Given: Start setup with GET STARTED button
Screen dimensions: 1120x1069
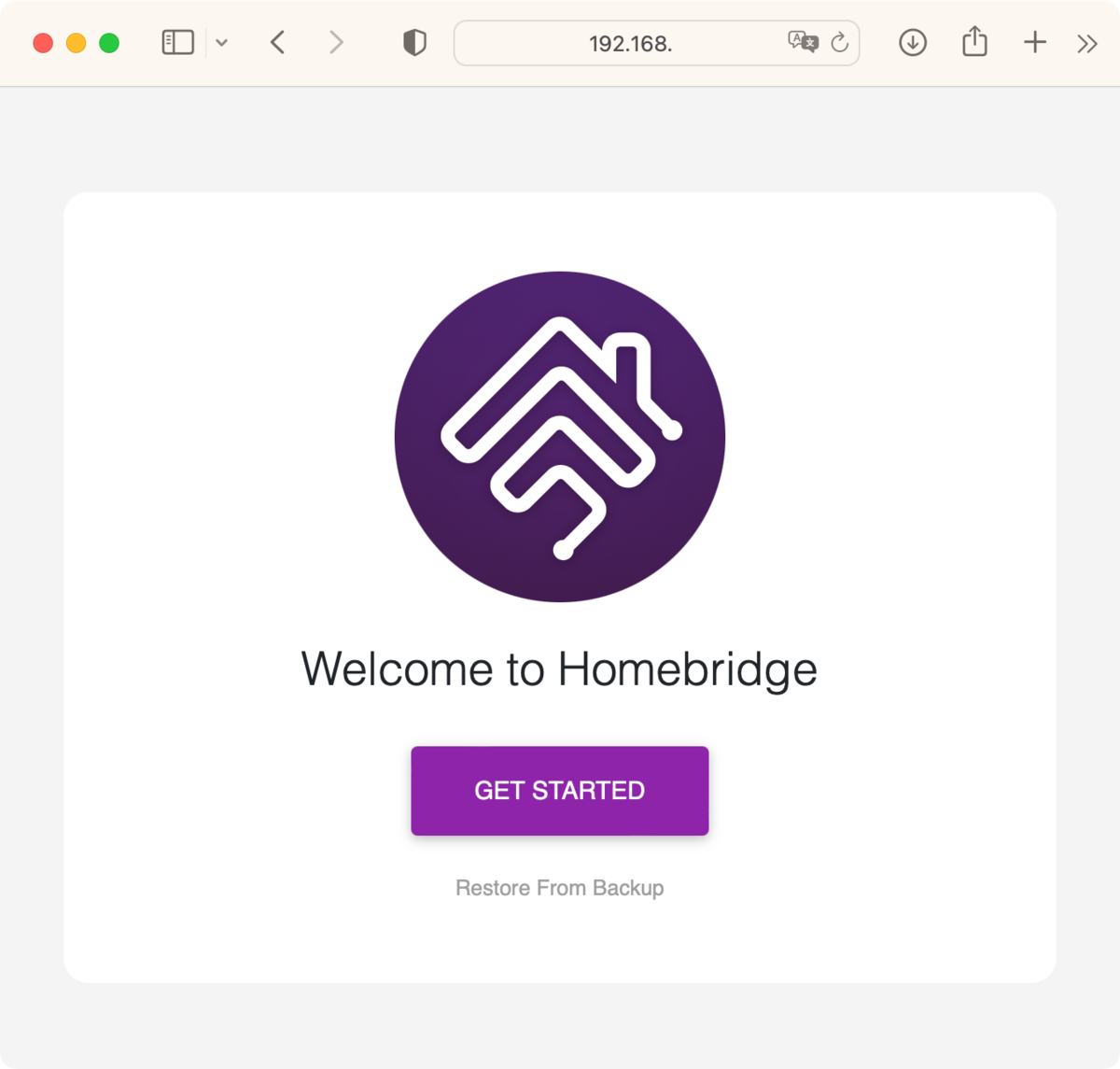Looking at the screenshot, I should [x=560, y=791].
